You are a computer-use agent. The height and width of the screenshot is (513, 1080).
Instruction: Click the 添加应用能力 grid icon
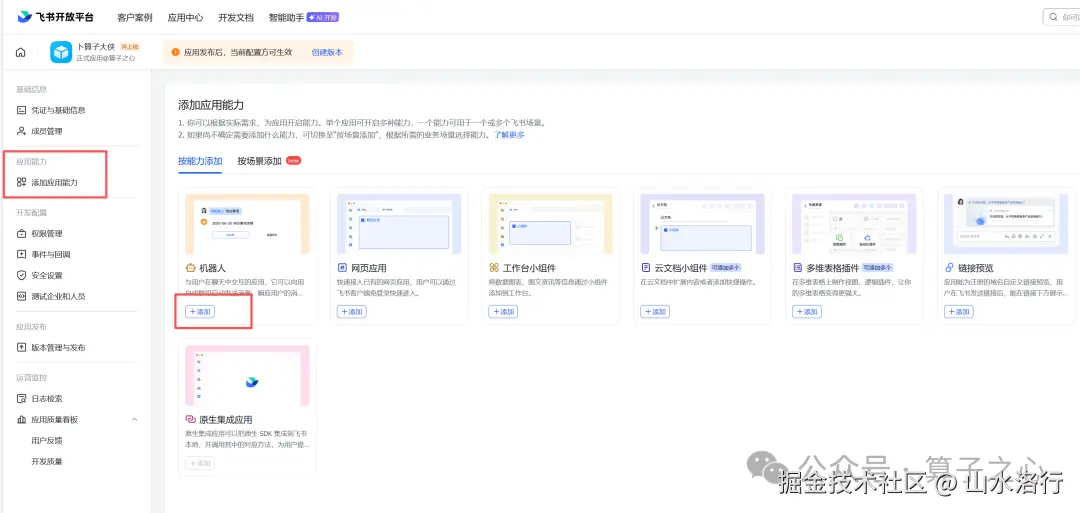coord(21,182)
